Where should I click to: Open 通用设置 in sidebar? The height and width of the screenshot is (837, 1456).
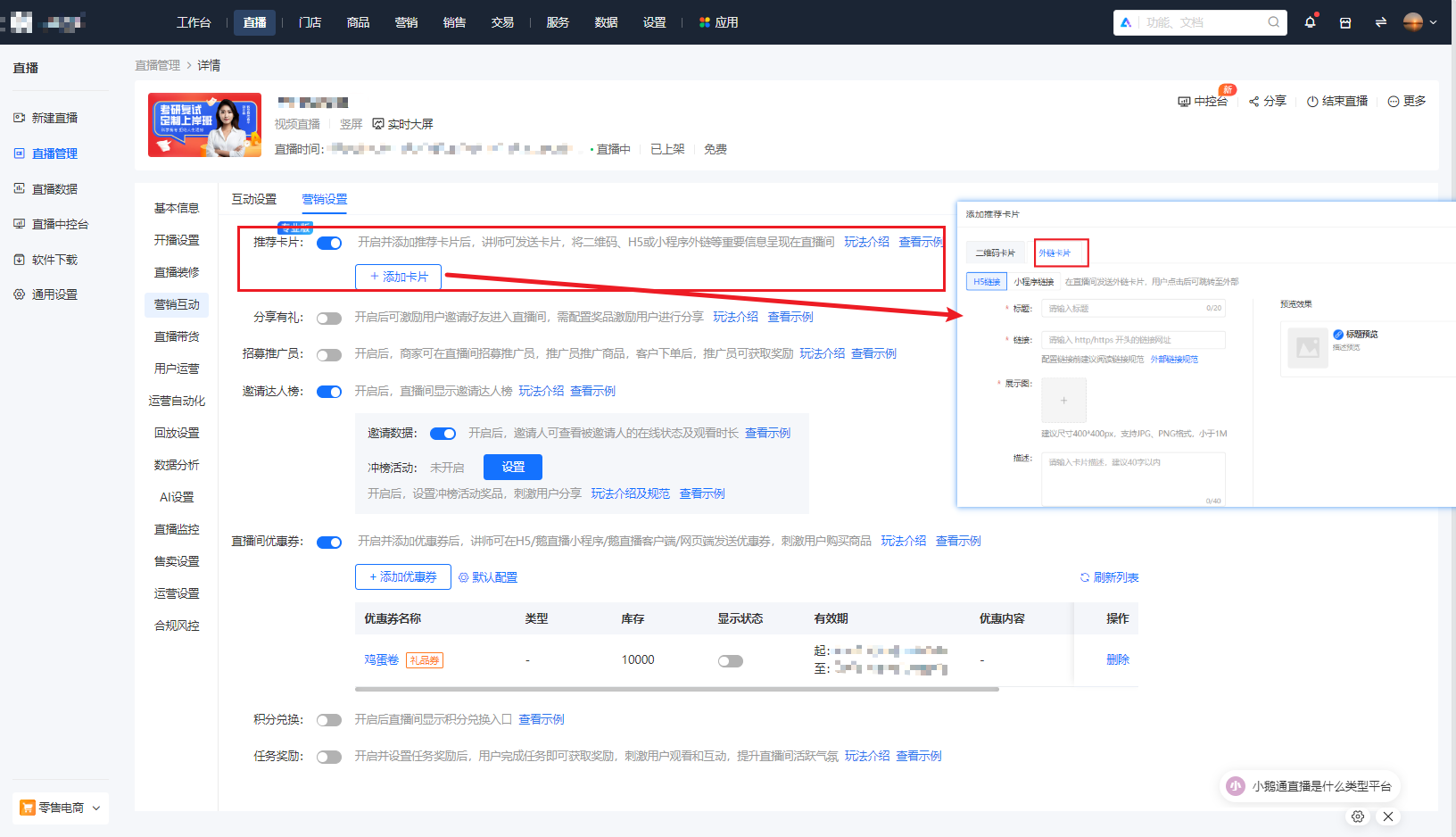point(54,294)
